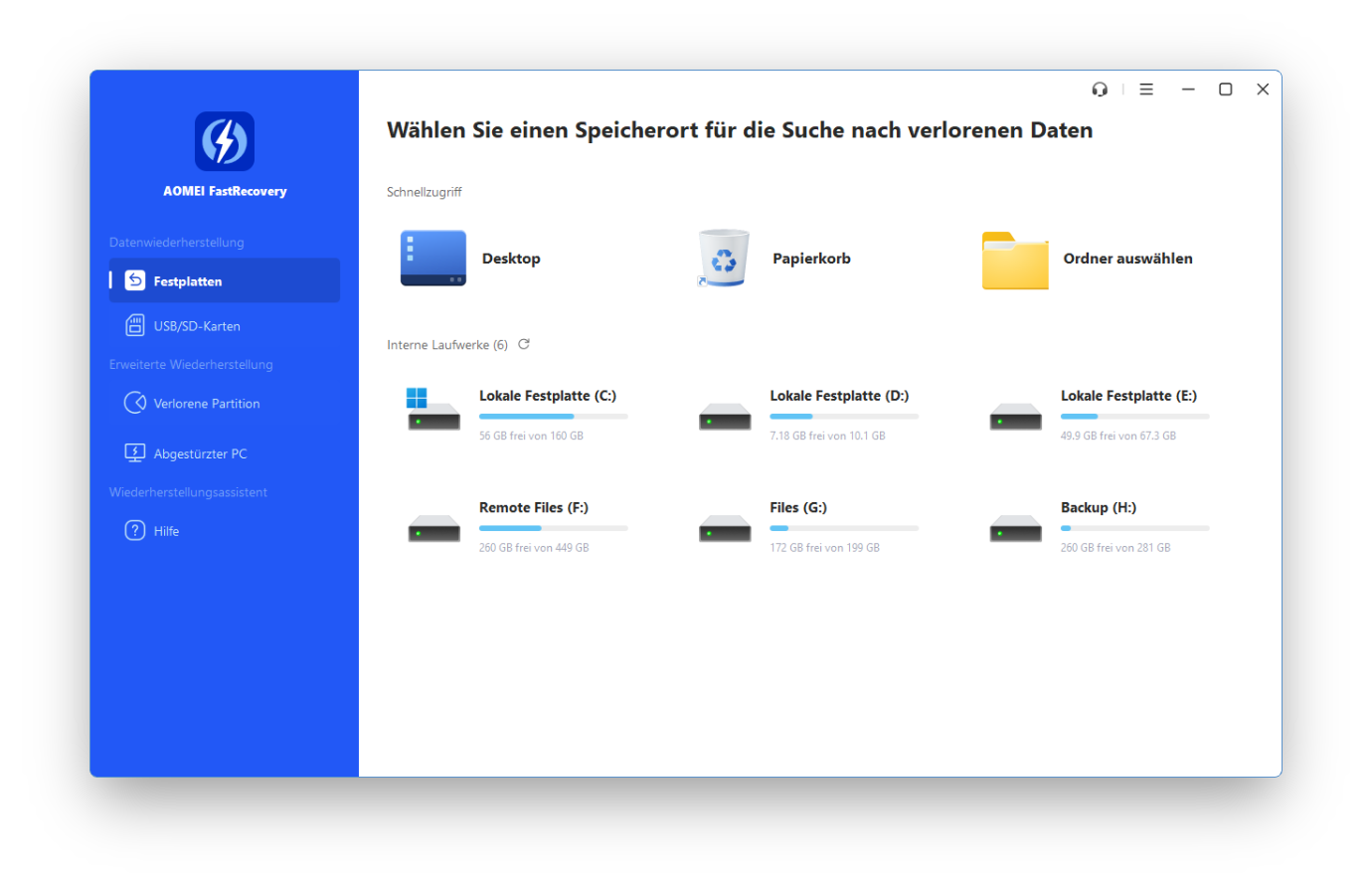Viewport: 1372px width, 887px height.
Task: Choose the Desktop label
Action: pos(511,259)
